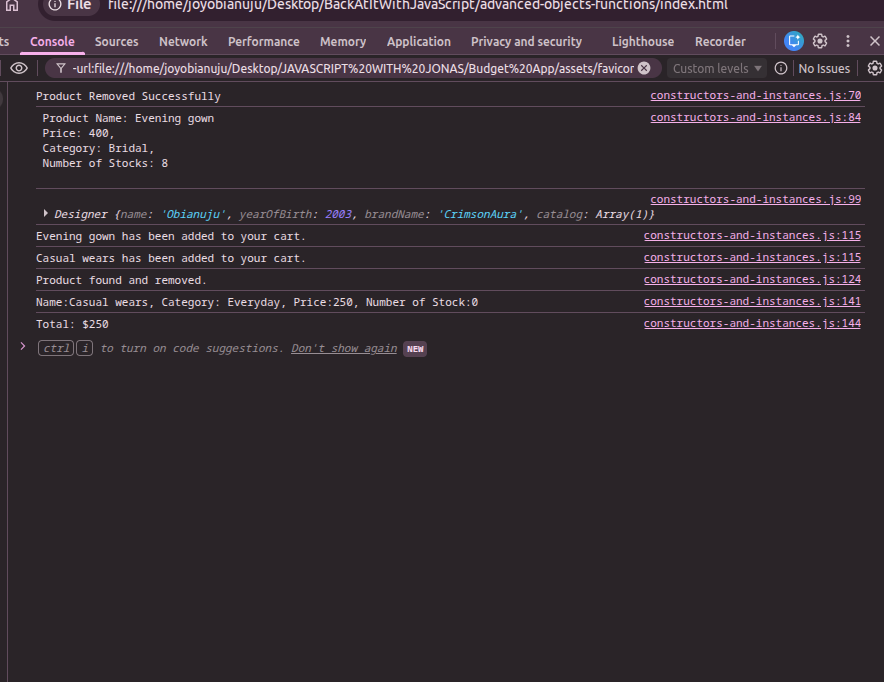
Task: Open the three-dot customize DevTools menu
Action: pos(847,42)
